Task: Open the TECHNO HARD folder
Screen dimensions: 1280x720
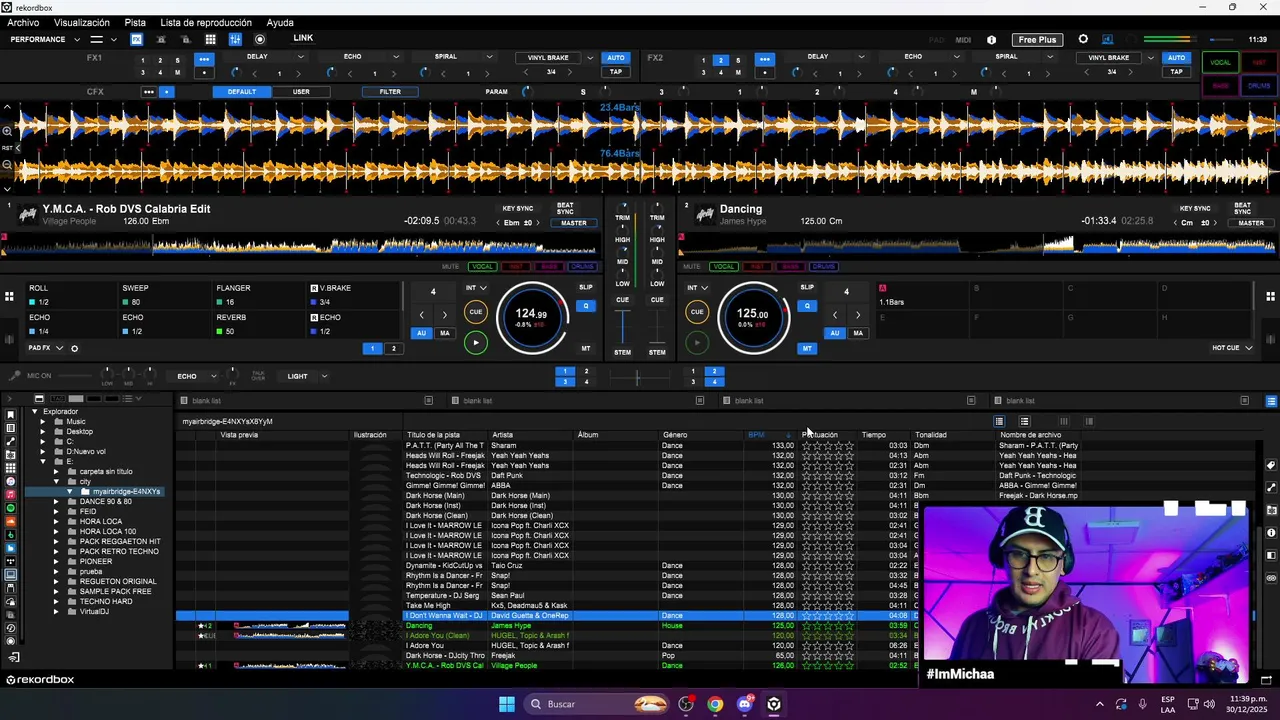Action: tap(106, 601)
